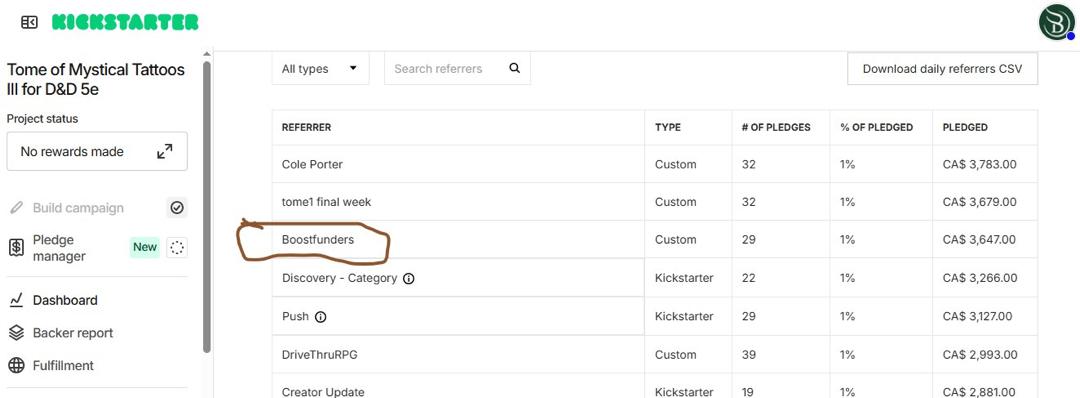Click pledge count 22 for Discovery - Category

748,278
